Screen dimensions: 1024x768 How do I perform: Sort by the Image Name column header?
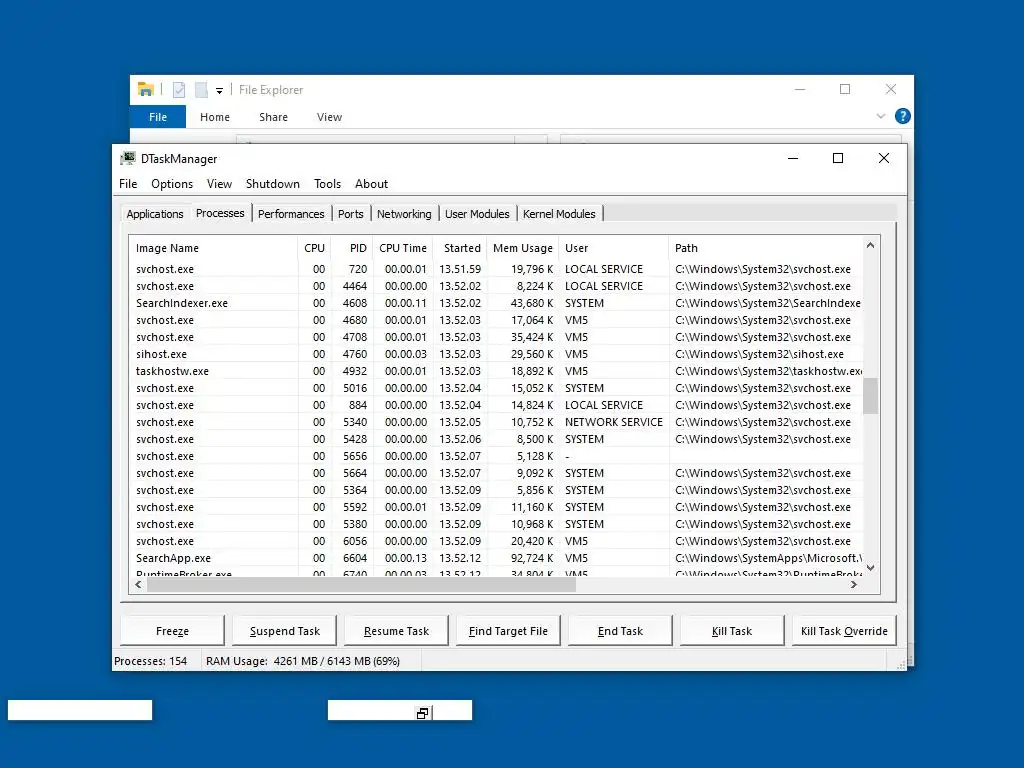(x=214, y=248)
